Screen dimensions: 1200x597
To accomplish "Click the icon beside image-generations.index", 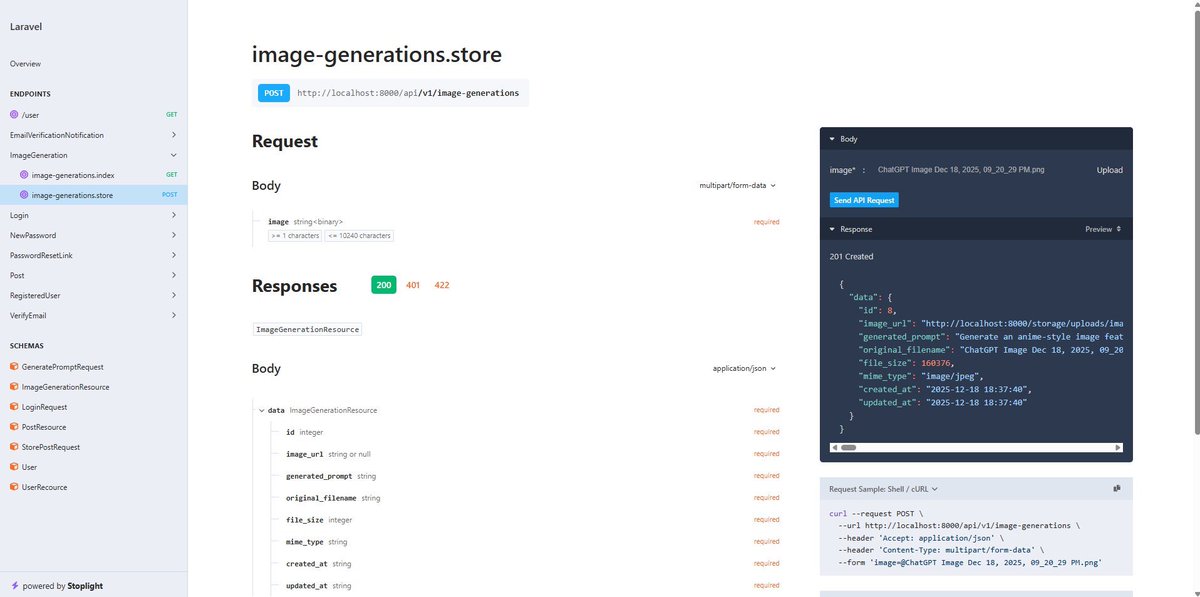I will 24,175.
